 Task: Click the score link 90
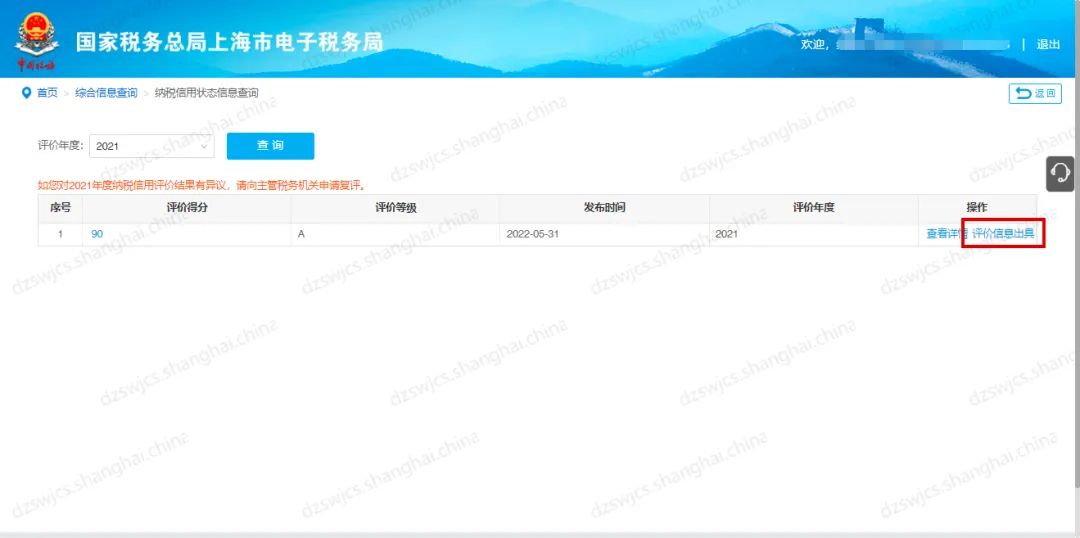97,234
